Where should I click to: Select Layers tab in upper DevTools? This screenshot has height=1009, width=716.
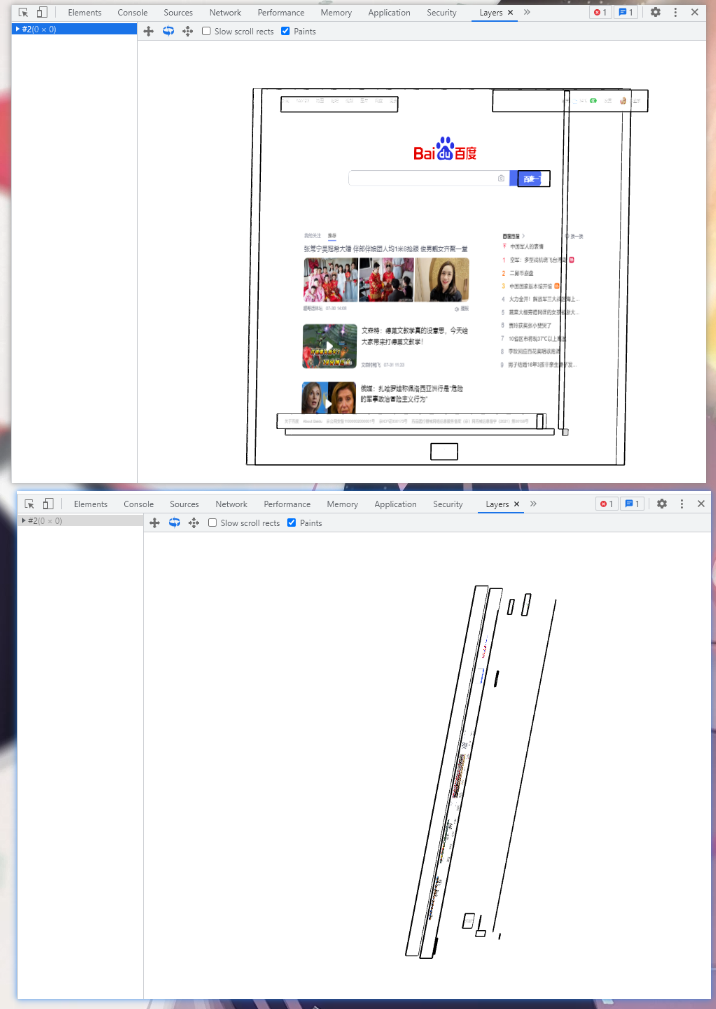(491, 12)
